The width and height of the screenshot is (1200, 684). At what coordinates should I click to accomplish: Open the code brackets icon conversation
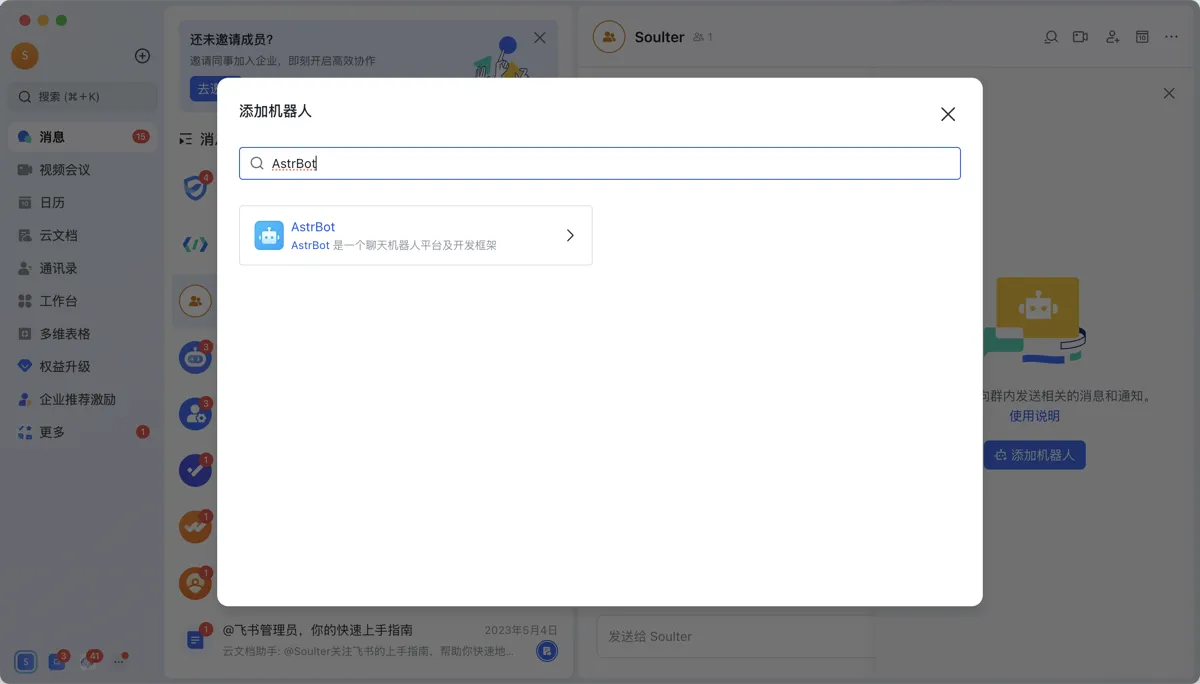195,244
